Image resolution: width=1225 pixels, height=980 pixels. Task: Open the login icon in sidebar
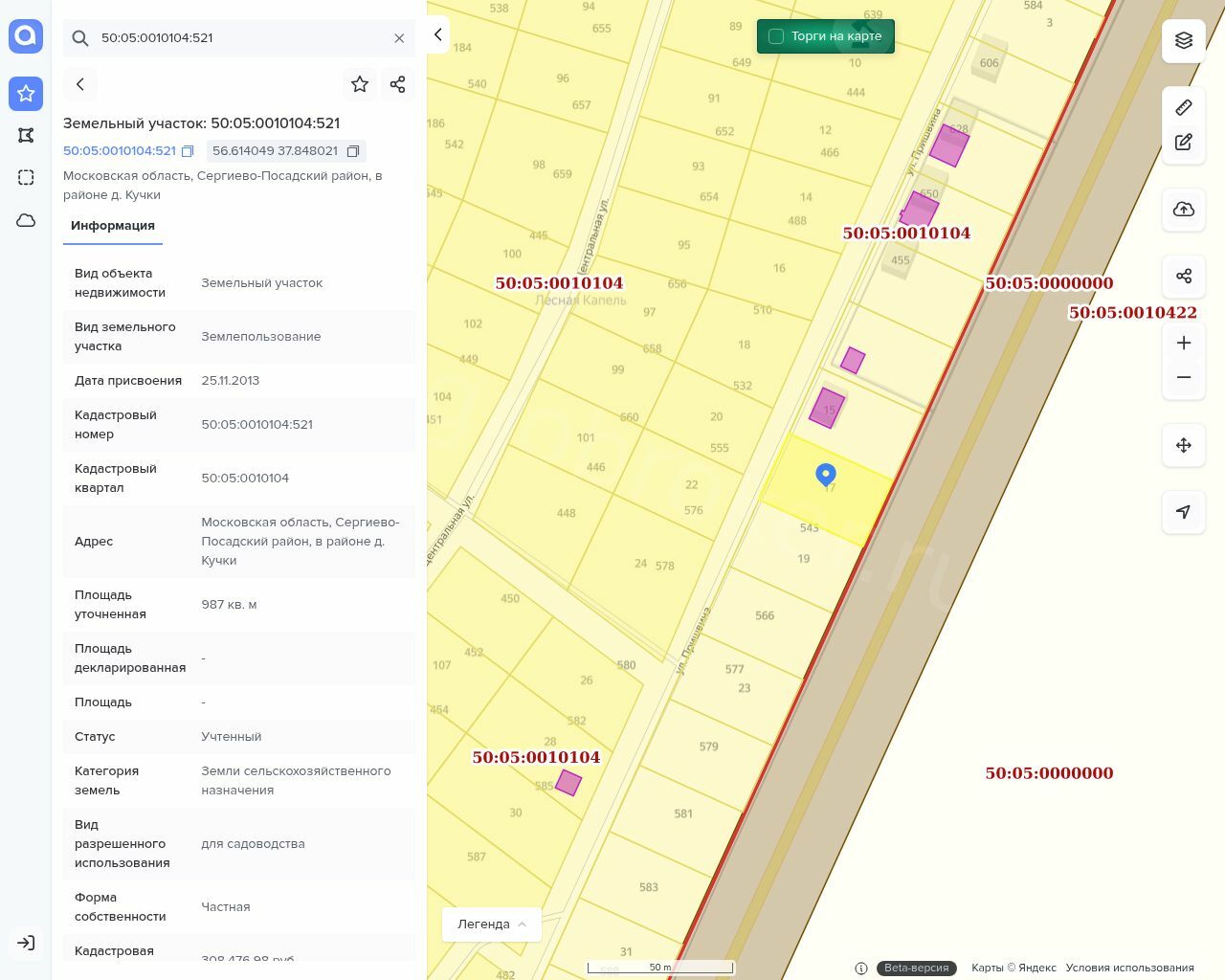pyautogui.click(x=26, y=943)
